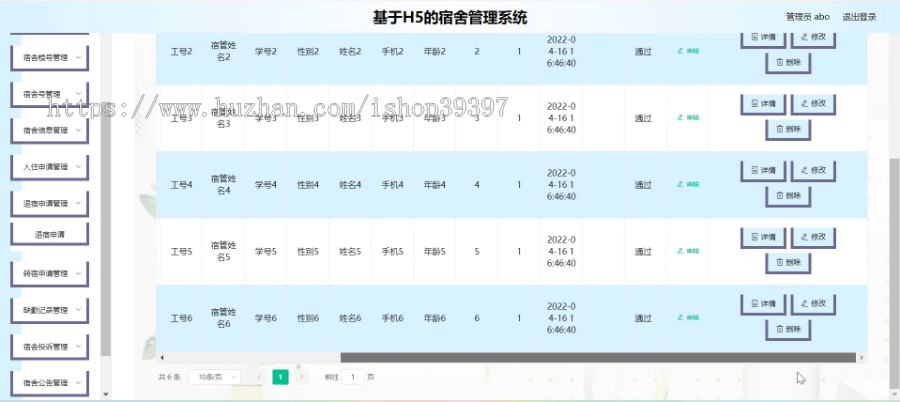The image size is (900, 402).
Task: Select the 年龄4 cell
Action: 435,185
